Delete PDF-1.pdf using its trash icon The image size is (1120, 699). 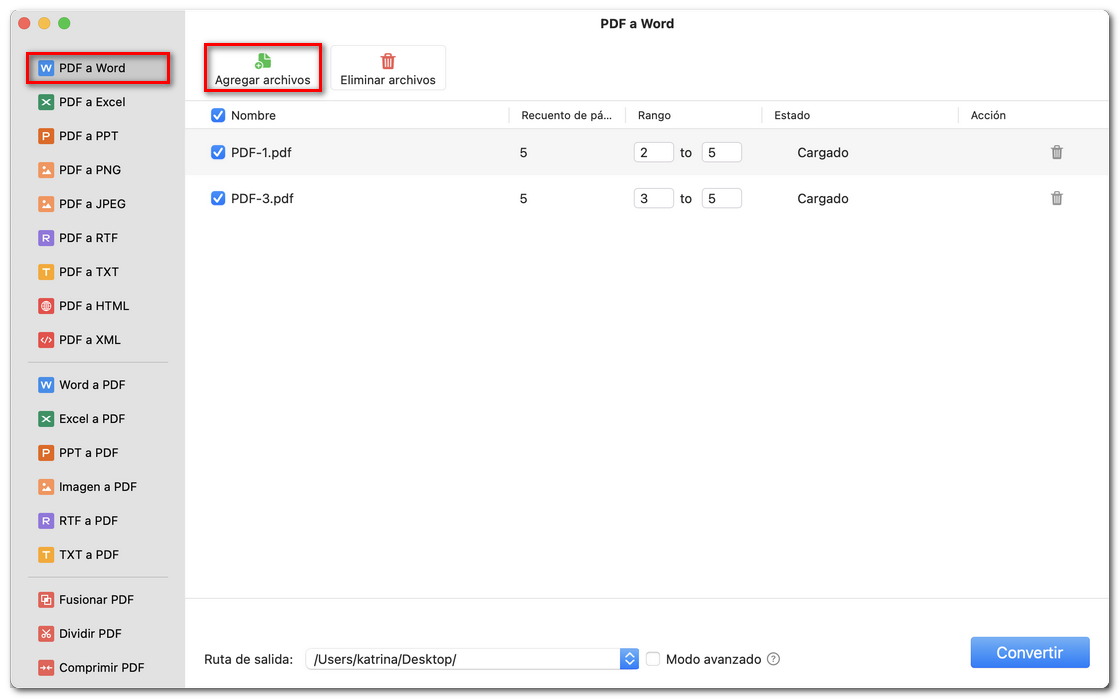pos(1057,152)
